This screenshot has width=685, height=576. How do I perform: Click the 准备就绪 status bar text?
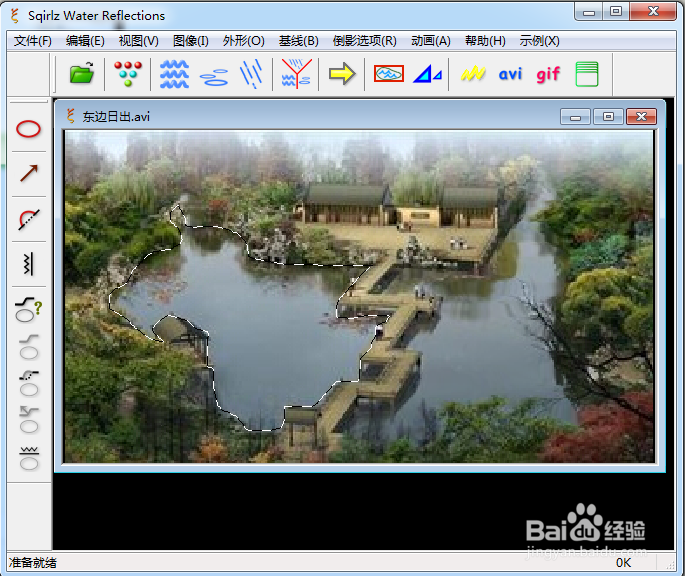tap(33, 563)
